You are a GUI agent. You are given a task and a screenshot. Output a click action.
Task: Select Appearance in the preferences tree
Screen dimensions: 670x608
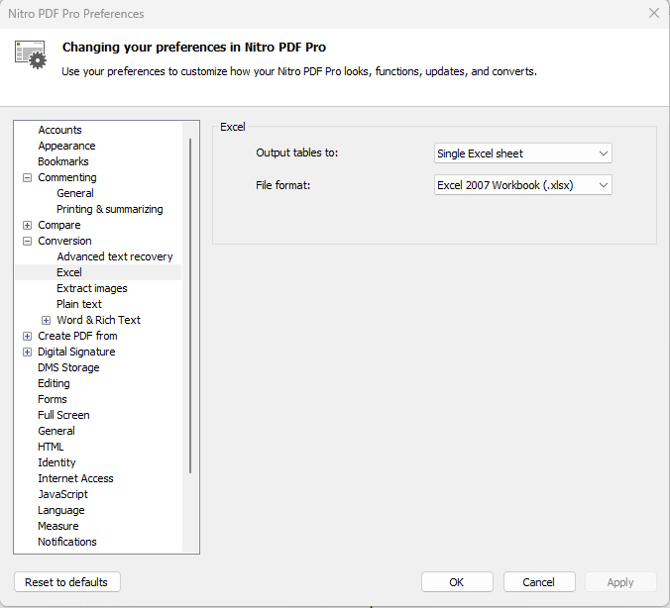click(x=67, y=146)
